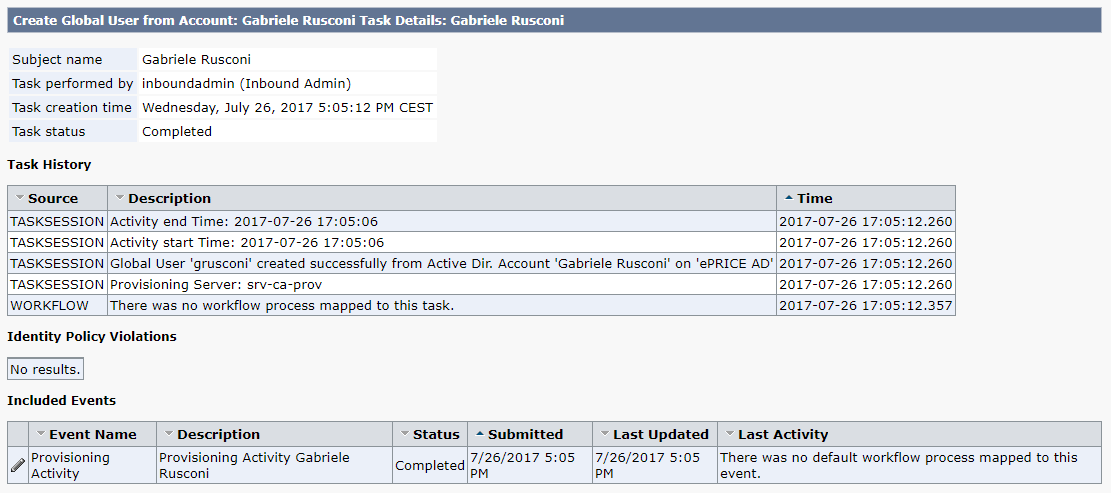
Task: Click the pencil icon beside Provisioning Activity
Action: pos(18,465)
